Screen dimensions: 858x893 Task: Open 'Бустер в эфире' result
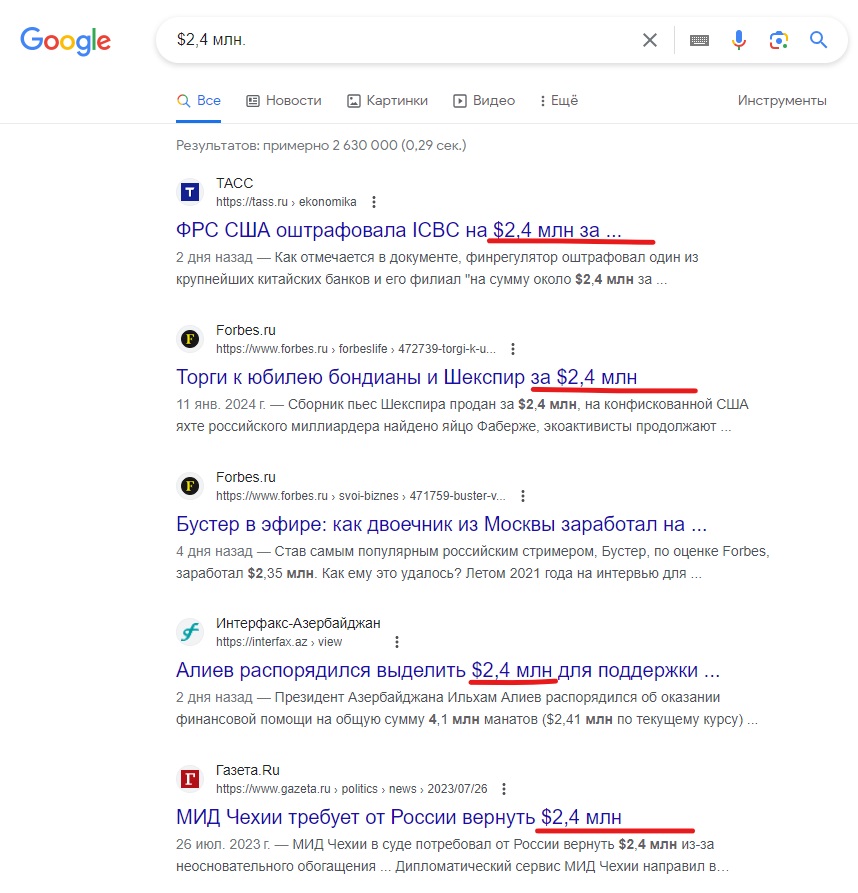[x=441, y=524]
